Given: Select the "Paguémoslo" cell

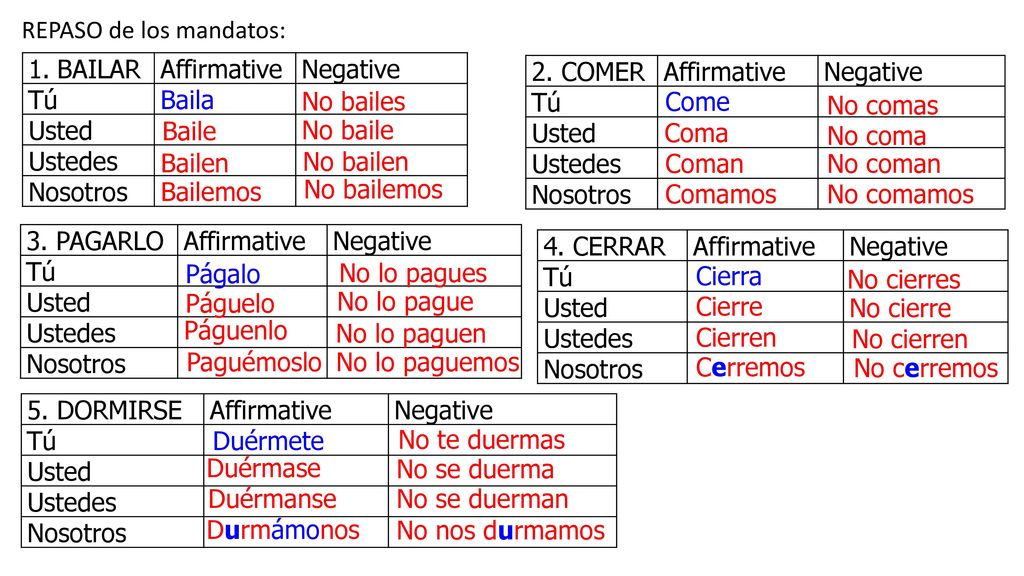Looking at the screenshot, I should (x=254, y=362).
